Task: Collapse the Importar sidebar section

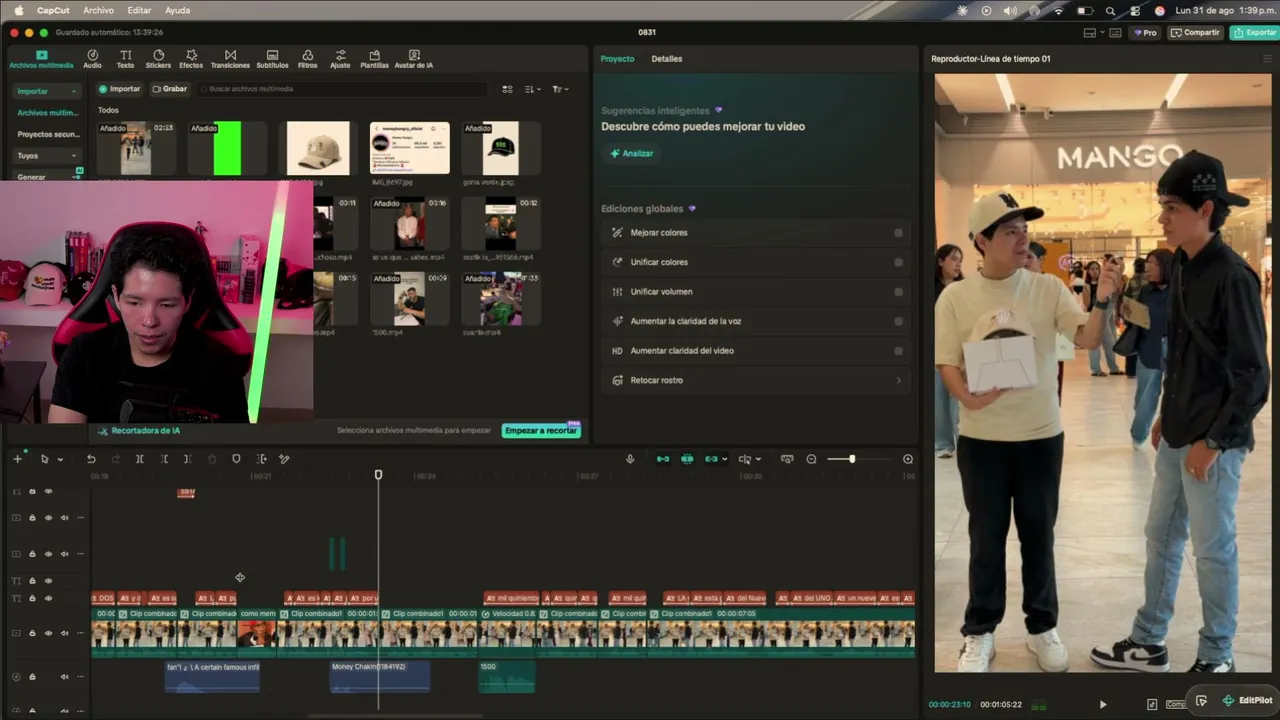Action: coord(73,92)
